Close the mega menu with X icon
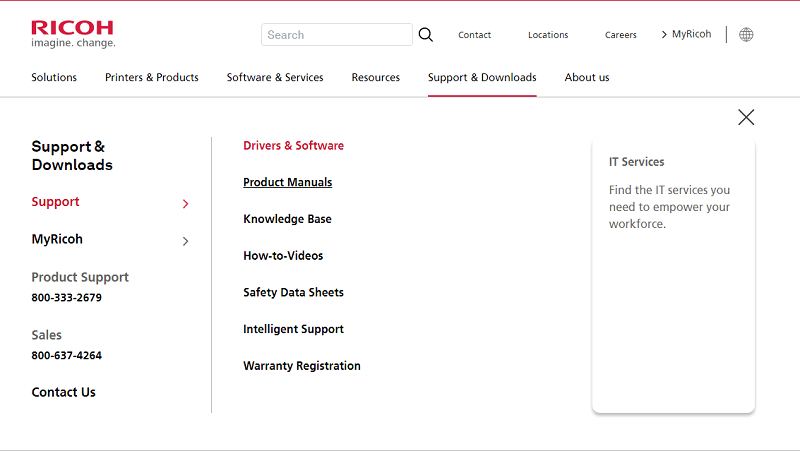Screen dimensions: 800x451 pos(746,117)
